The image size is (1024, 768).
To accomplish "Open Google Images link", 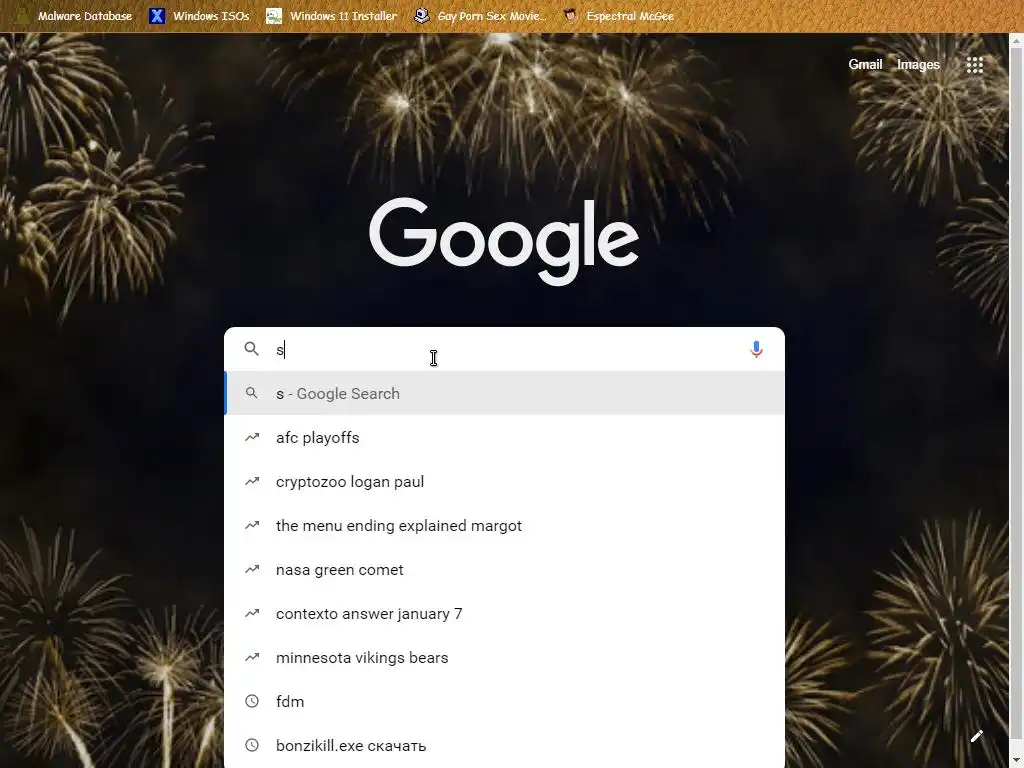I will pyautogui.click(x=918, y=64).
